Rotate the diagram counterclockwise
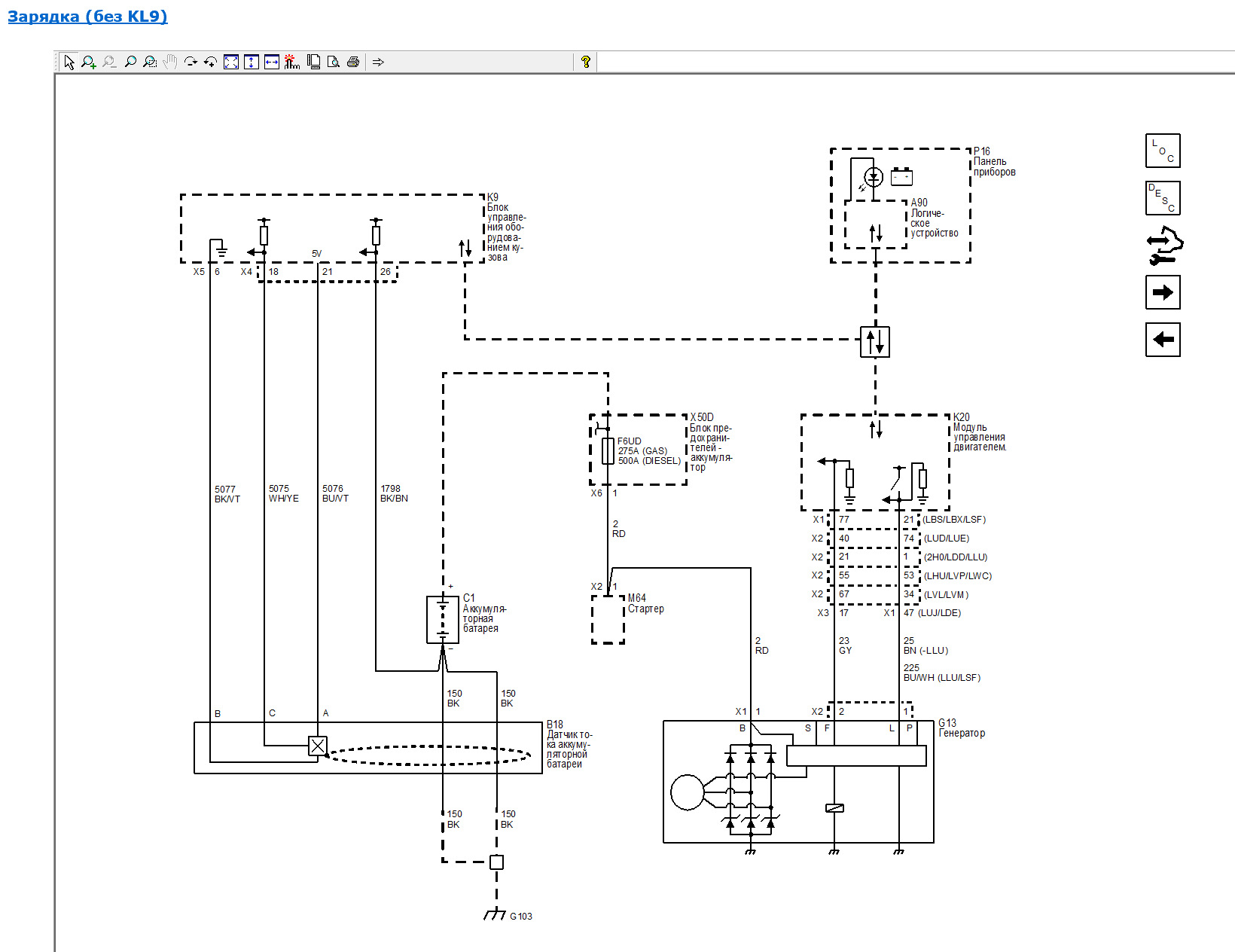 (x=211, y=62)
